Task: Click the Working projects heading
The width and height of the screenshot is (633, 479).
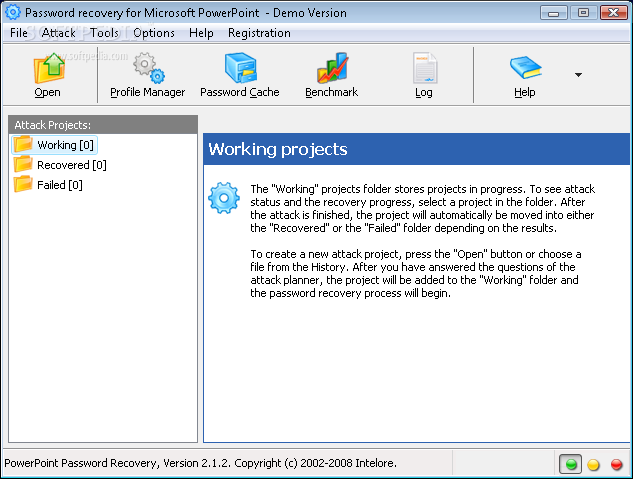Action: [x=278, y=149]
